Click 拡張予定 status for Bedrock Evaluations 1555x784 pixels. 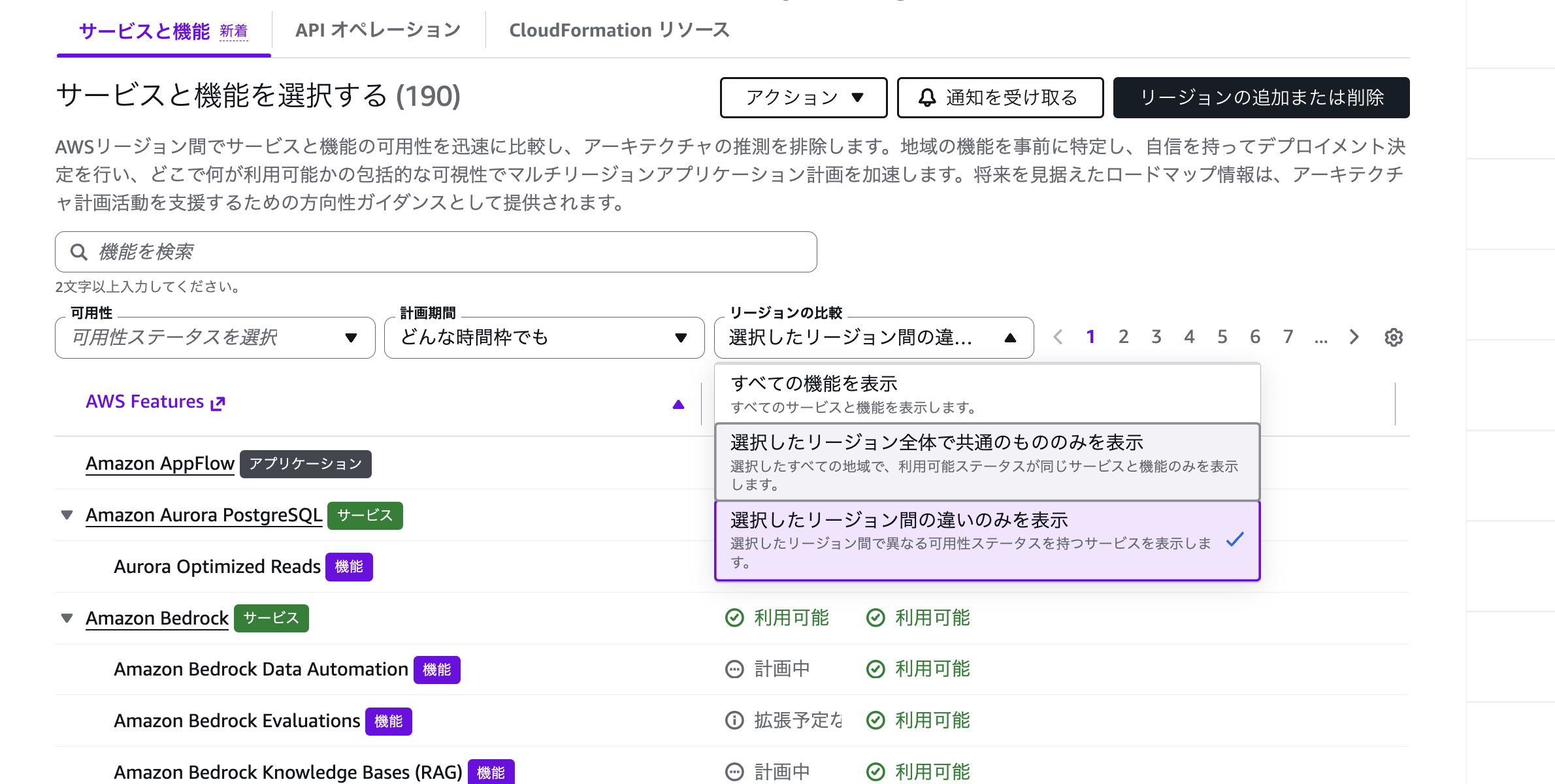coord(783,720)
